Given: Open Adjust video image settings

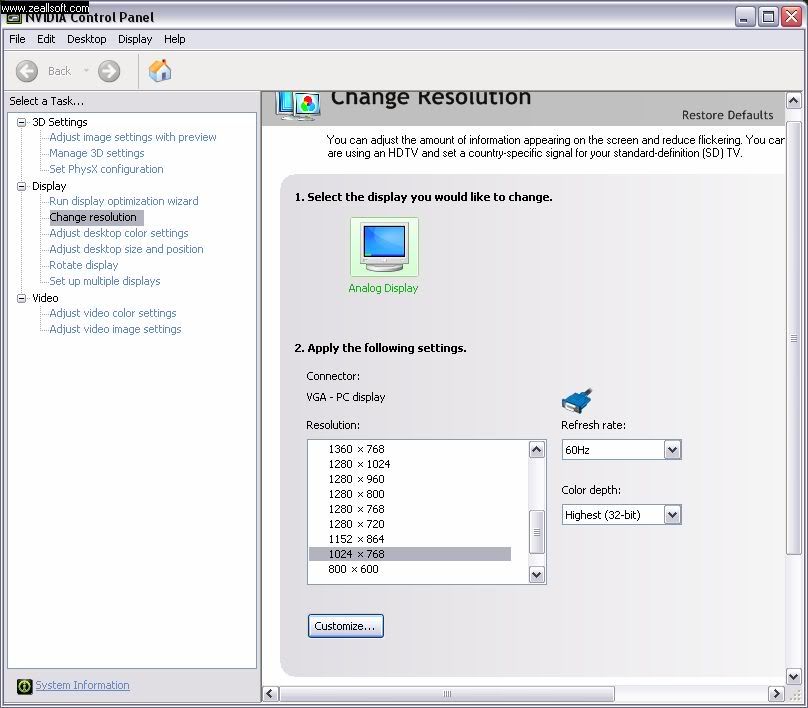Looking at the screenshot, I should click(115, 329).
